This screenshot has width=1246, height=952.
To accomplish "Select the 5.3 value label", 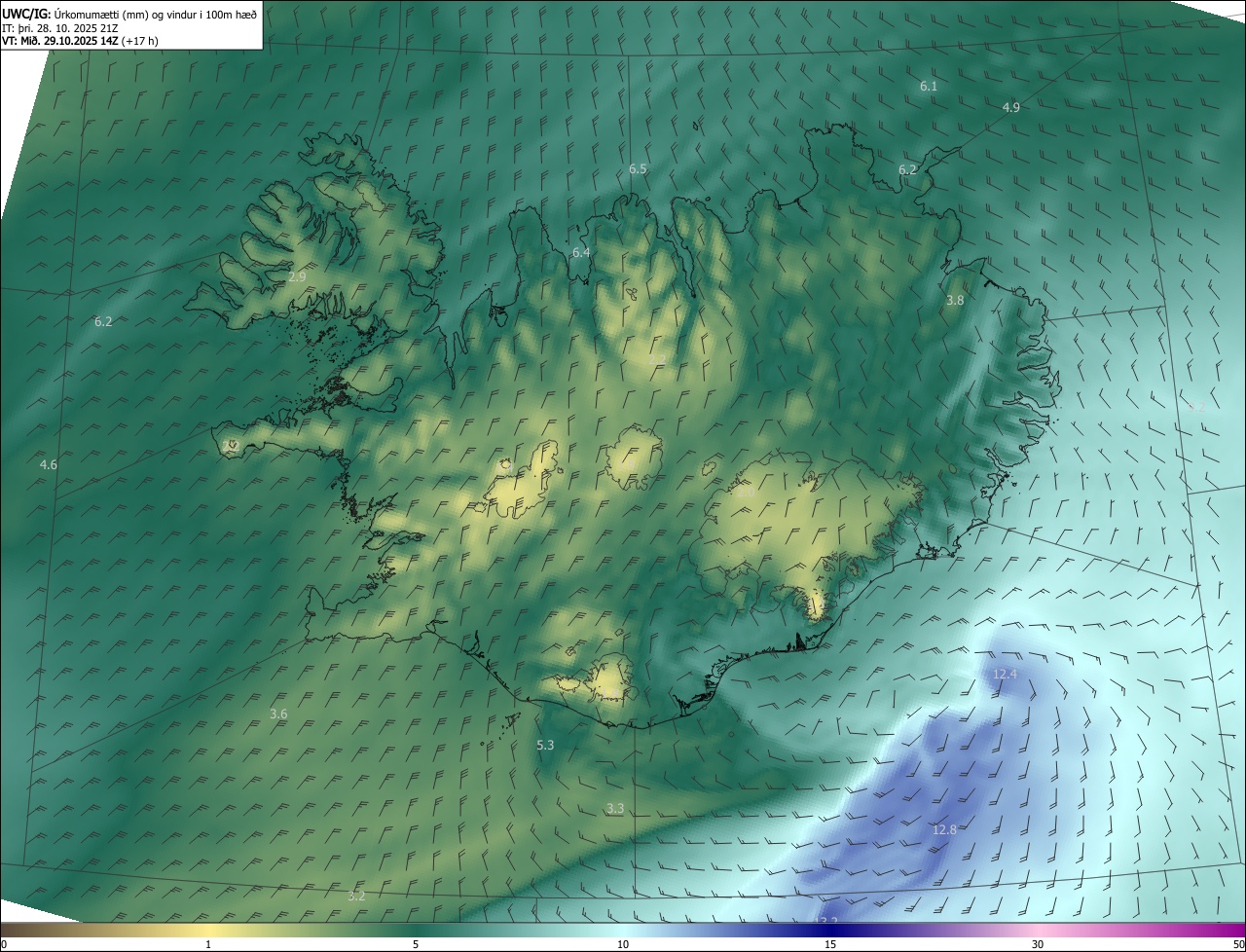I will tap(545, 745).
